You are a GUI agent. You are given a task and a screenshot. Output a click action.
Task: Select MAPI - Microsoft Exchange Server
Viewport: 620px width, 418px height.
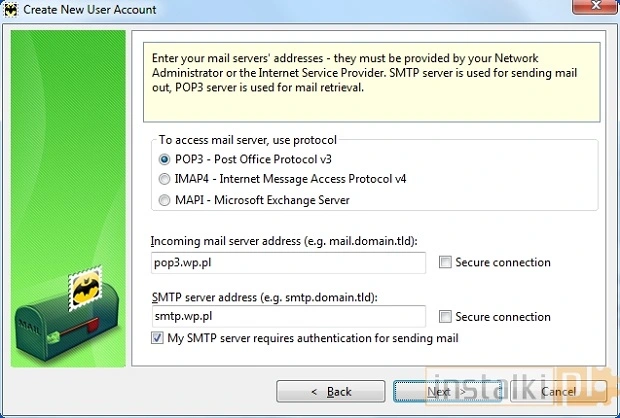(166, 200)
